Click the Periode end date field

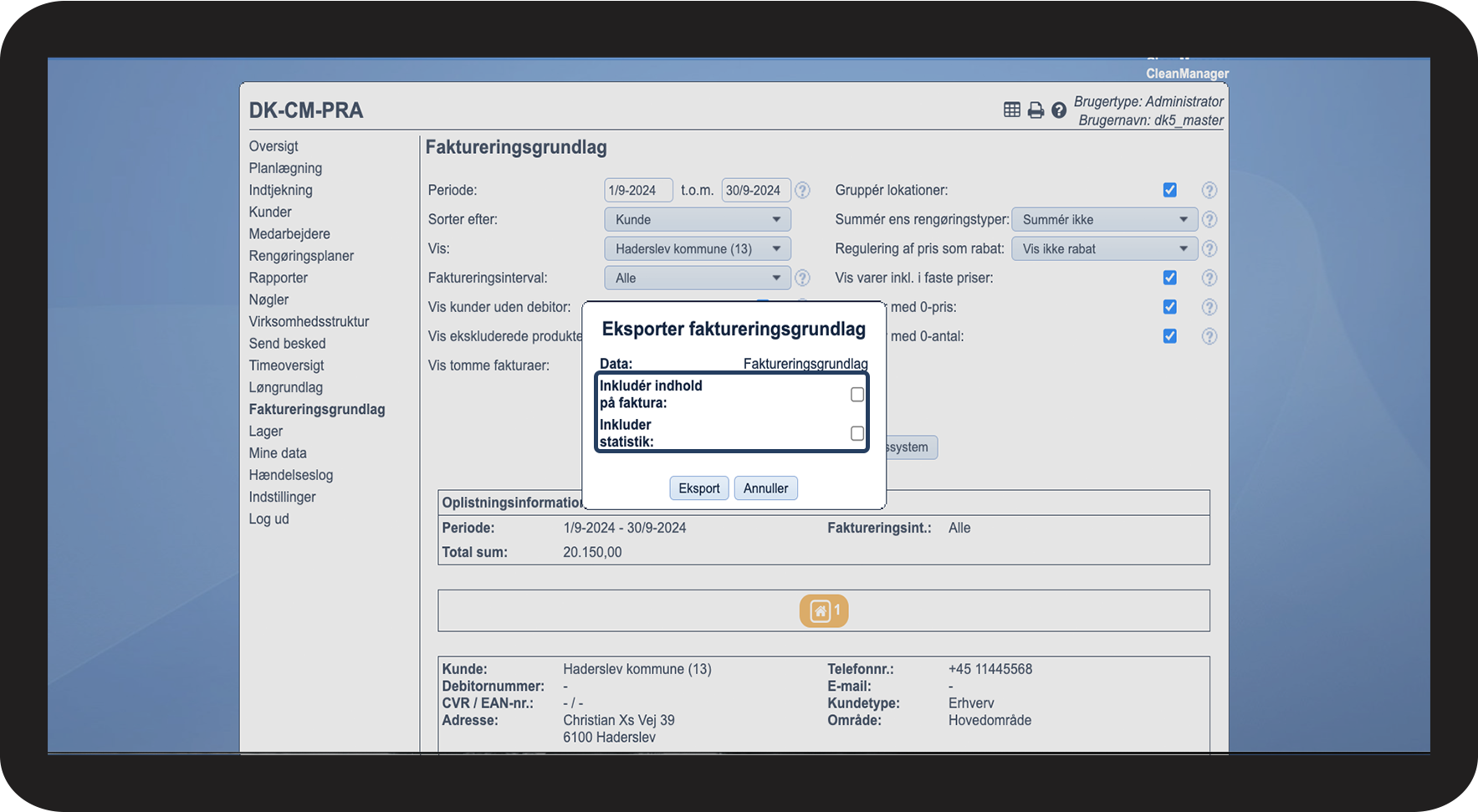[755, 191]
